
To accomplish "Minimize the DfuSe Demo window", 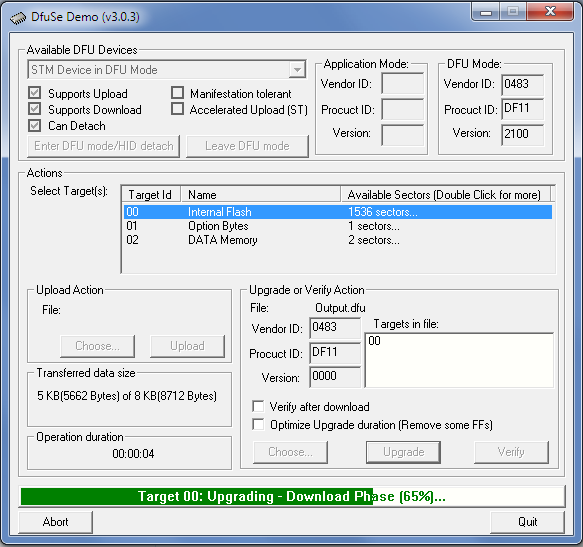I will coord(486,12).
